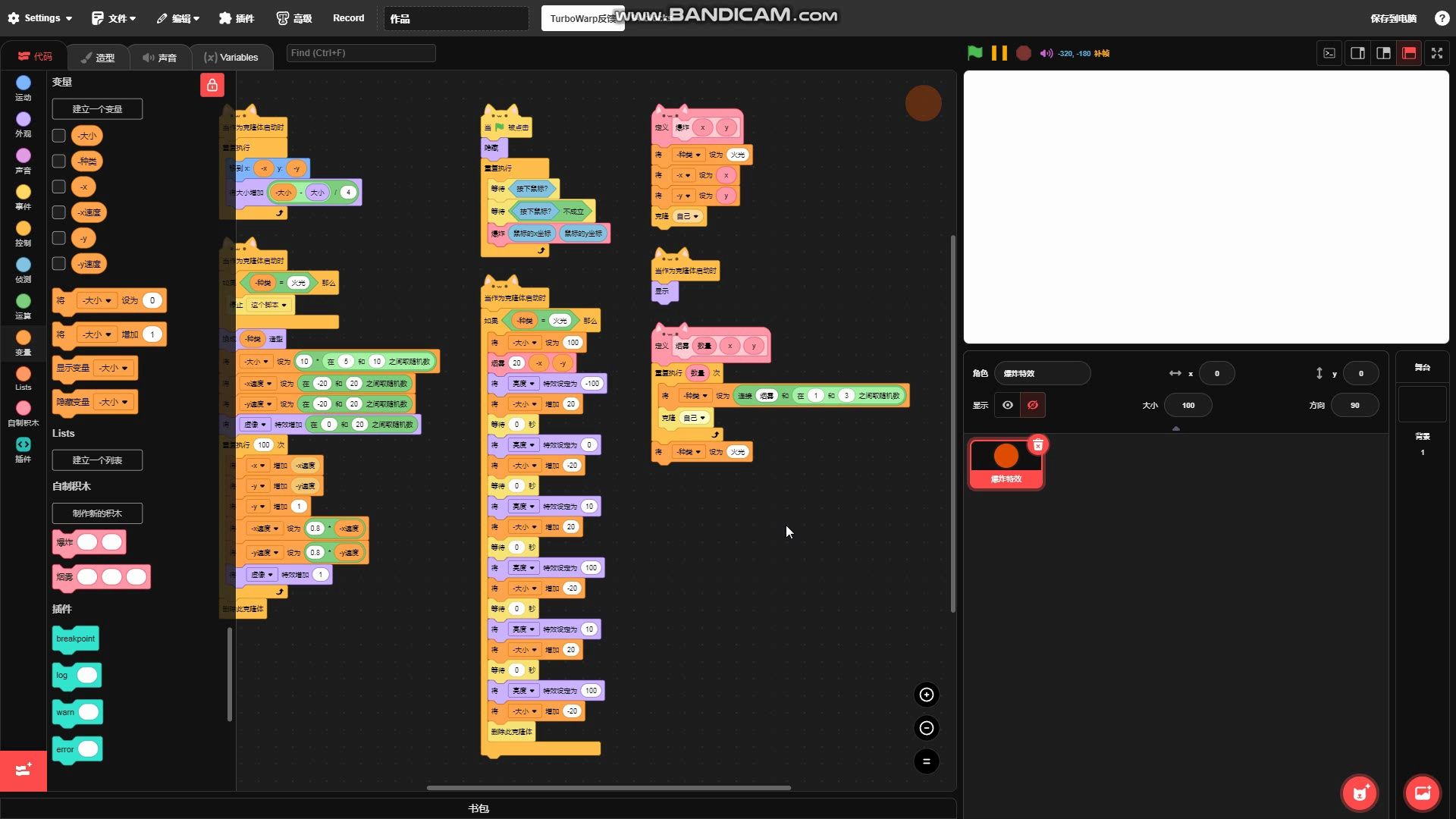
Task: Expand the 文件 file menu
Action: point(114,18)
